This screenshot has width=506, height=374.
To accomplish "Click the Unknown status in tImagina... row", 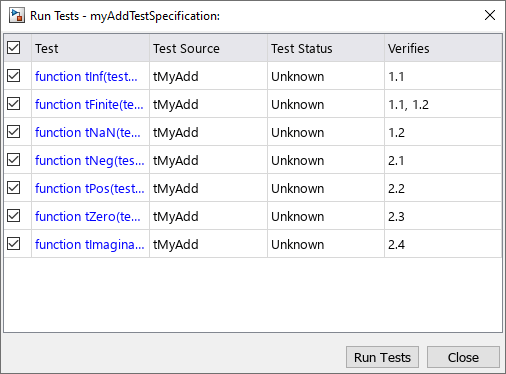I will point(297,245).
